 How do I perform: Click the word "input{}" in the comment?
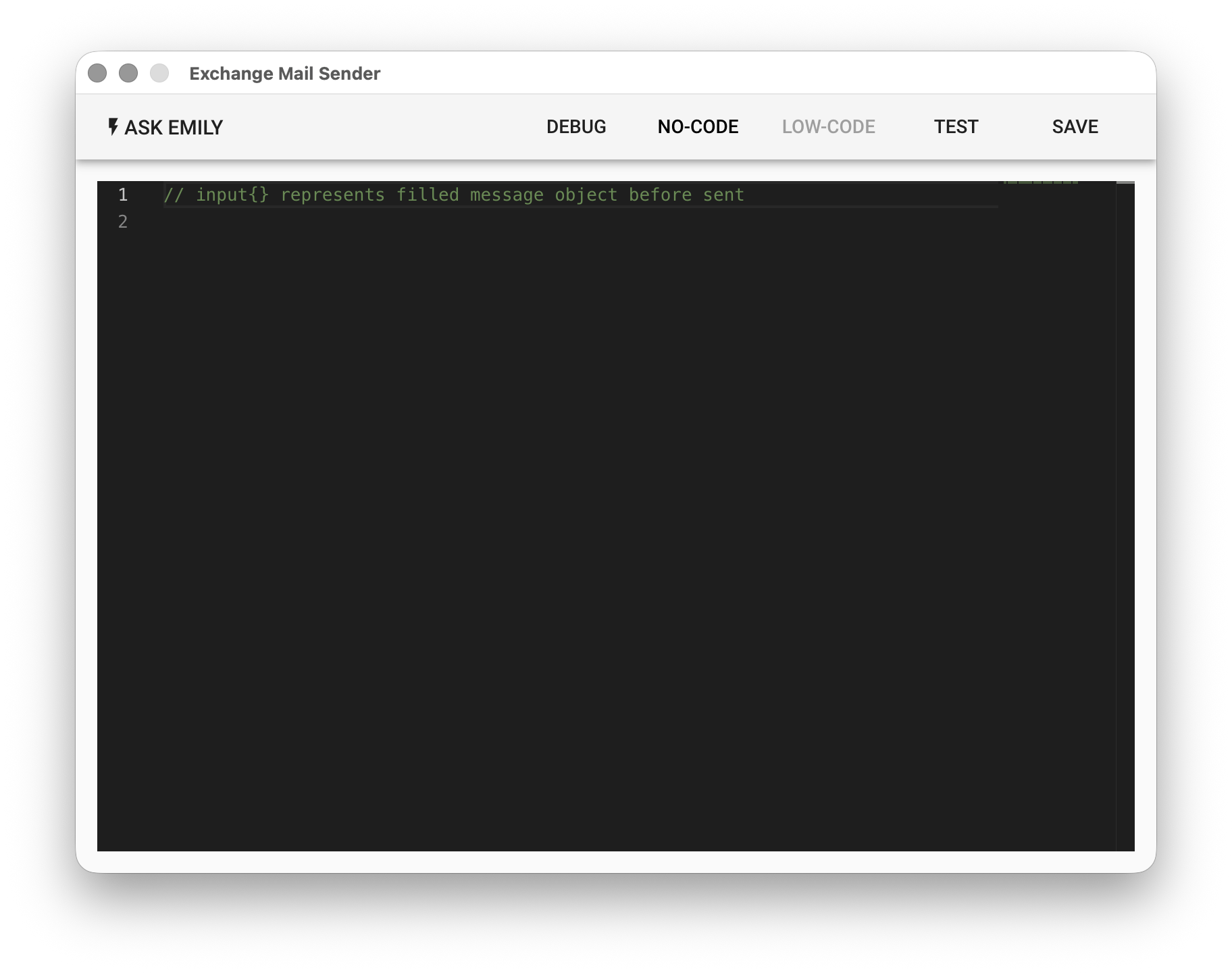tap(232, 195)
